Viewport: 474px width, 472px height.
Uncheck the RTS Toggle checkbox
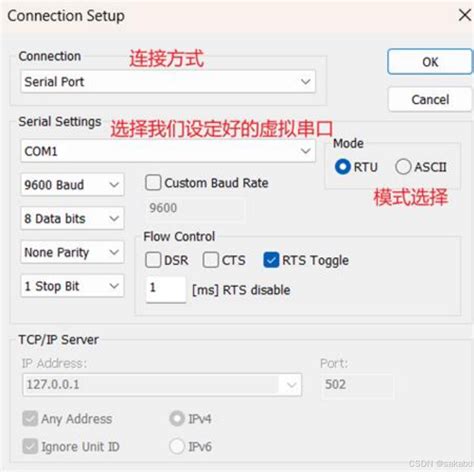pyautogui.click(x=271, y=260)
